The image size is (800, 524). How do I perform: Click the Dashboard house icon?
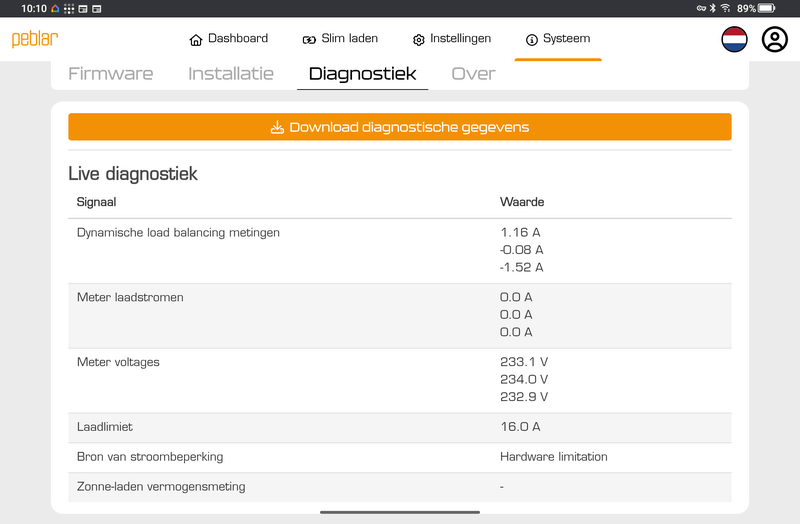pos(195,40)
